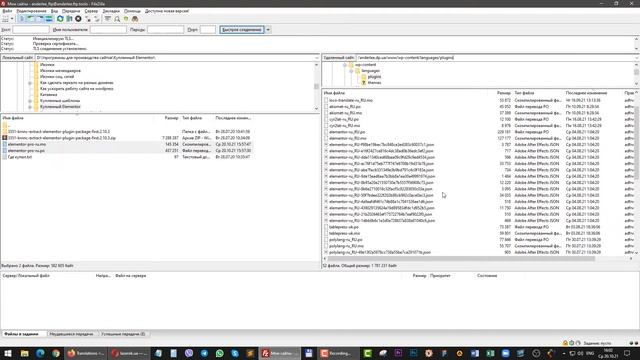Toggle synchronized browsing icon
Viewport: 640px width, 360px height.
pos(126,19)
